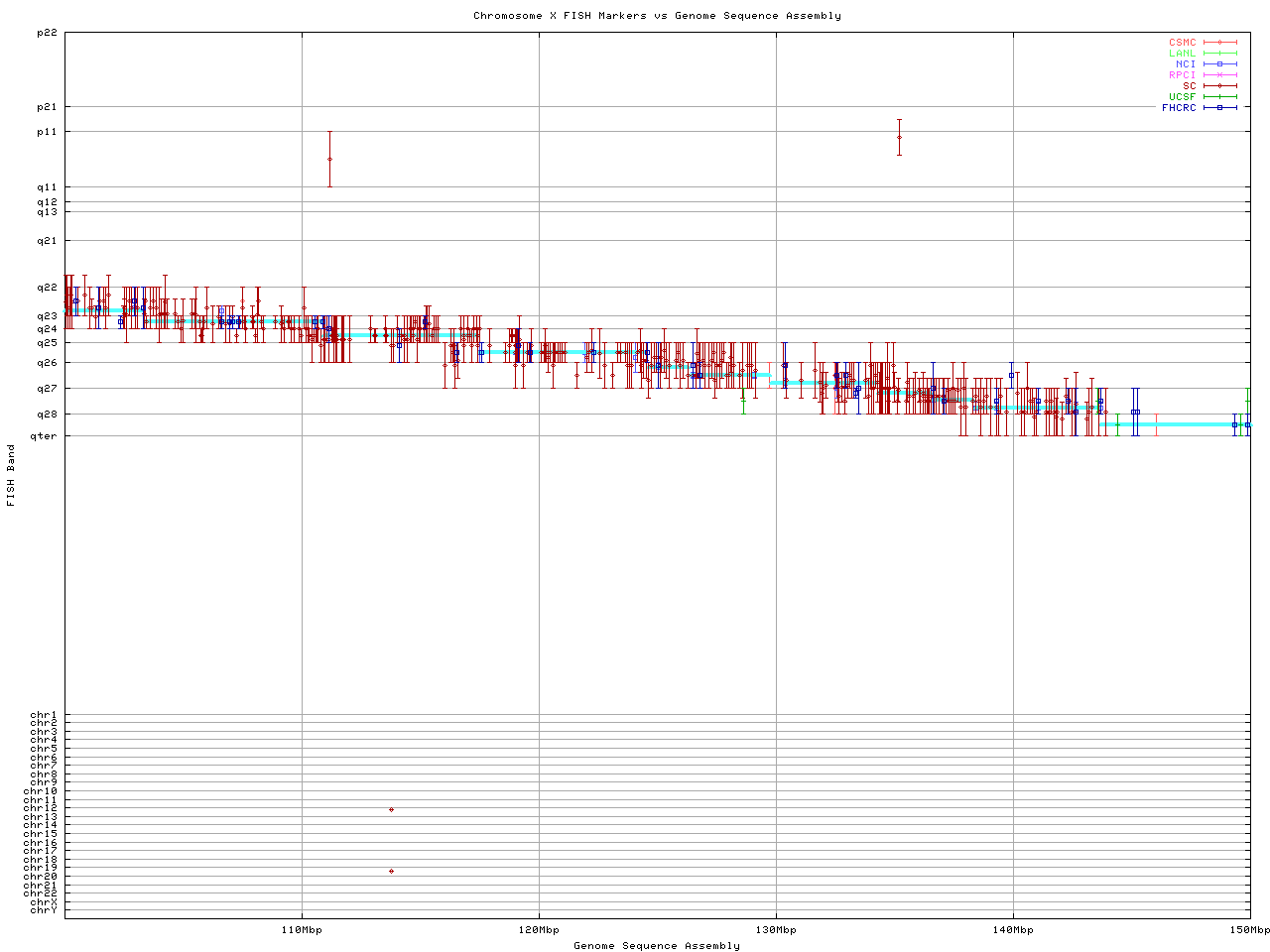1270x952 pixels.
Task: Select the FHCRC legend text label
Action: click(1179, 108)
